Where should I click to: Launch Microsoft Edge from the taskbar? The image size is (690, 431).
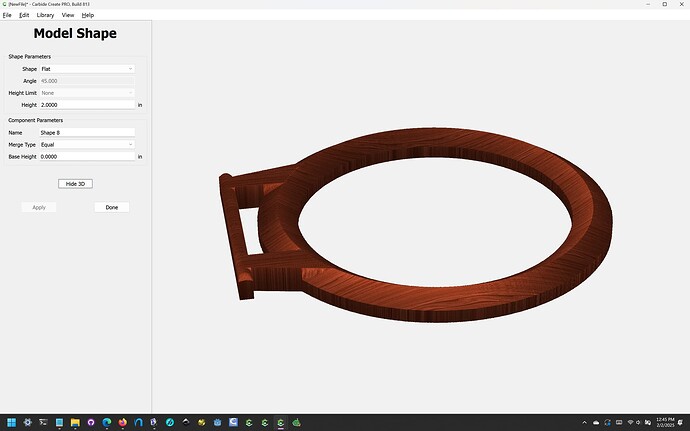106,423
